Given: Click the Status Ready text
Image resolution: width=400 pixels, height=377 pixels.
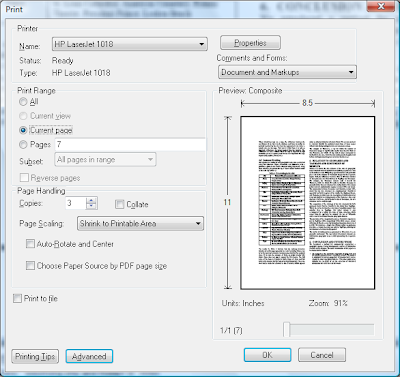Looking at the screenshot, I should [63, 61].
